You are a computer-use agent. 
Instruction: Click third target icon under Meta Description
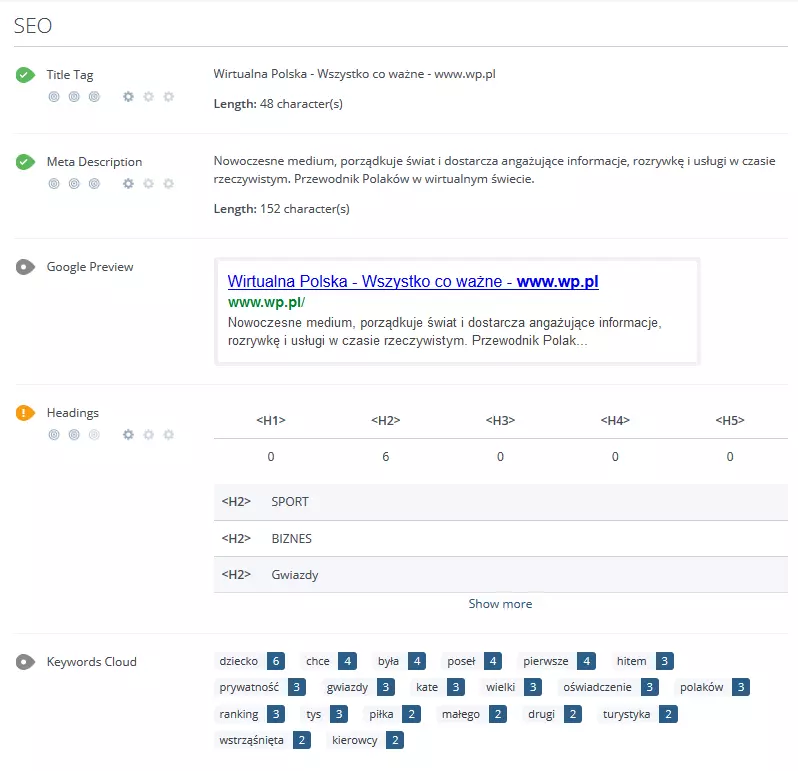tap(94, 184)
